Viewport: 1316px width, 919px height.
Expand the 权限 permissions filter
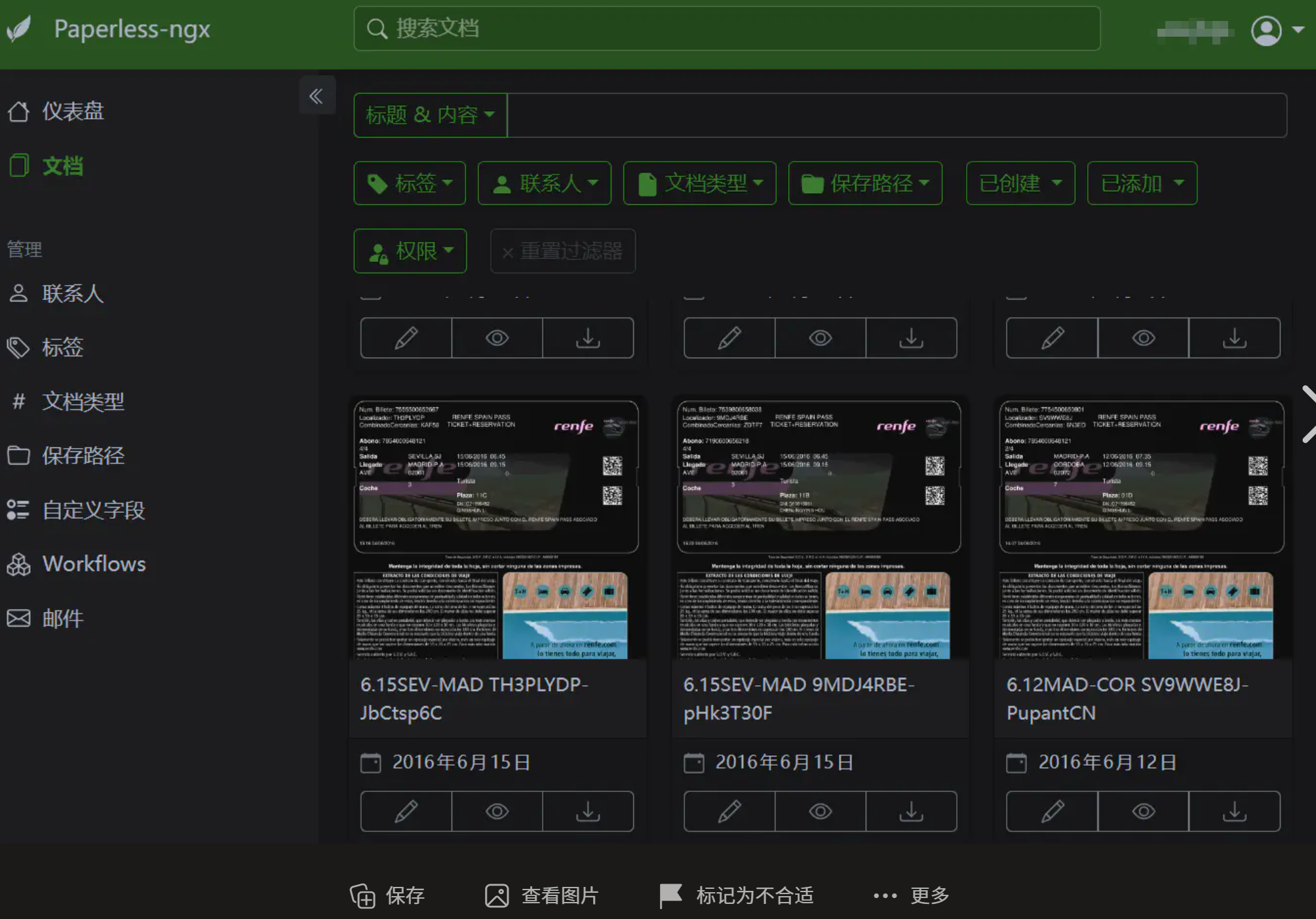(410, 251)
